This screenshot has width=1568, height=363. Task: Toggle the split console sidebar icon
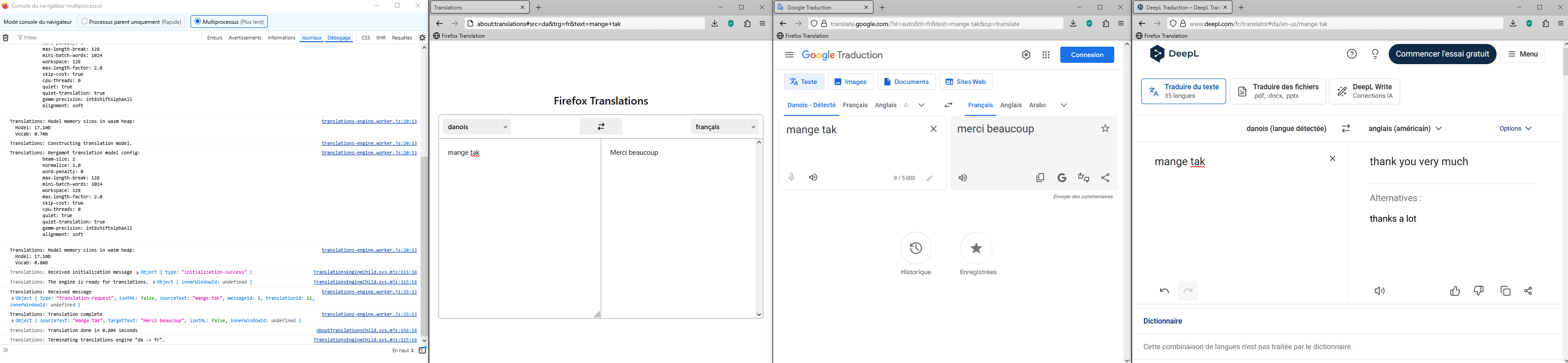coord(422,350)
